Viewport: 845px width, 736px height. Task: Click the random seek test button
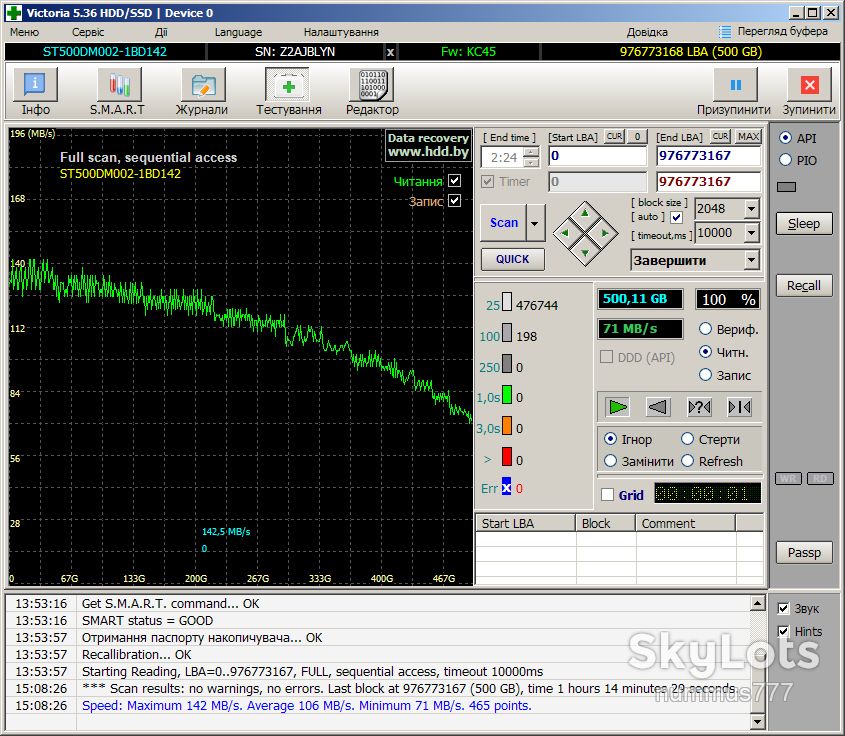point(699,407)
